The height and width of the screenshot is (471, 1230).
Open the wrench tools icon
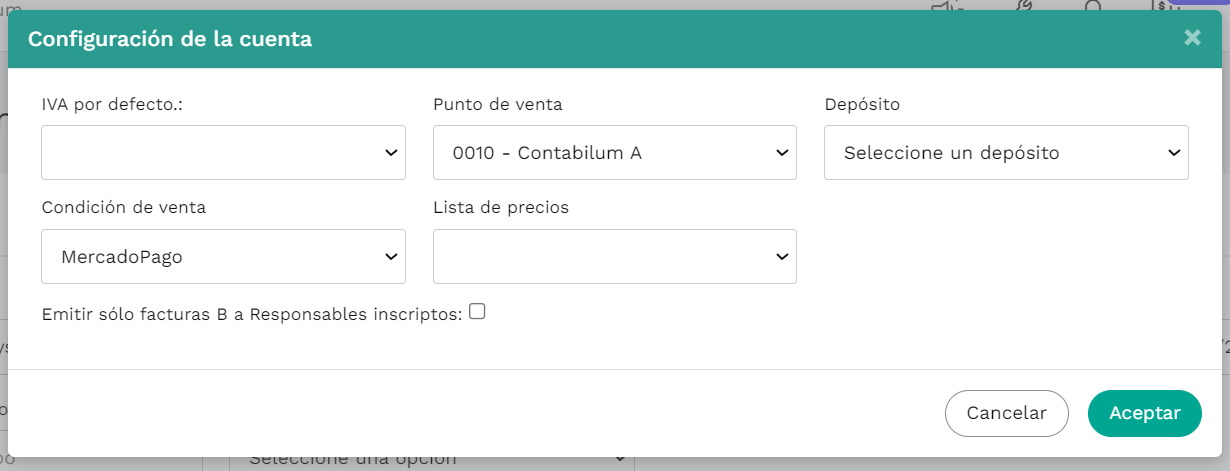(x=1023, y=5)
